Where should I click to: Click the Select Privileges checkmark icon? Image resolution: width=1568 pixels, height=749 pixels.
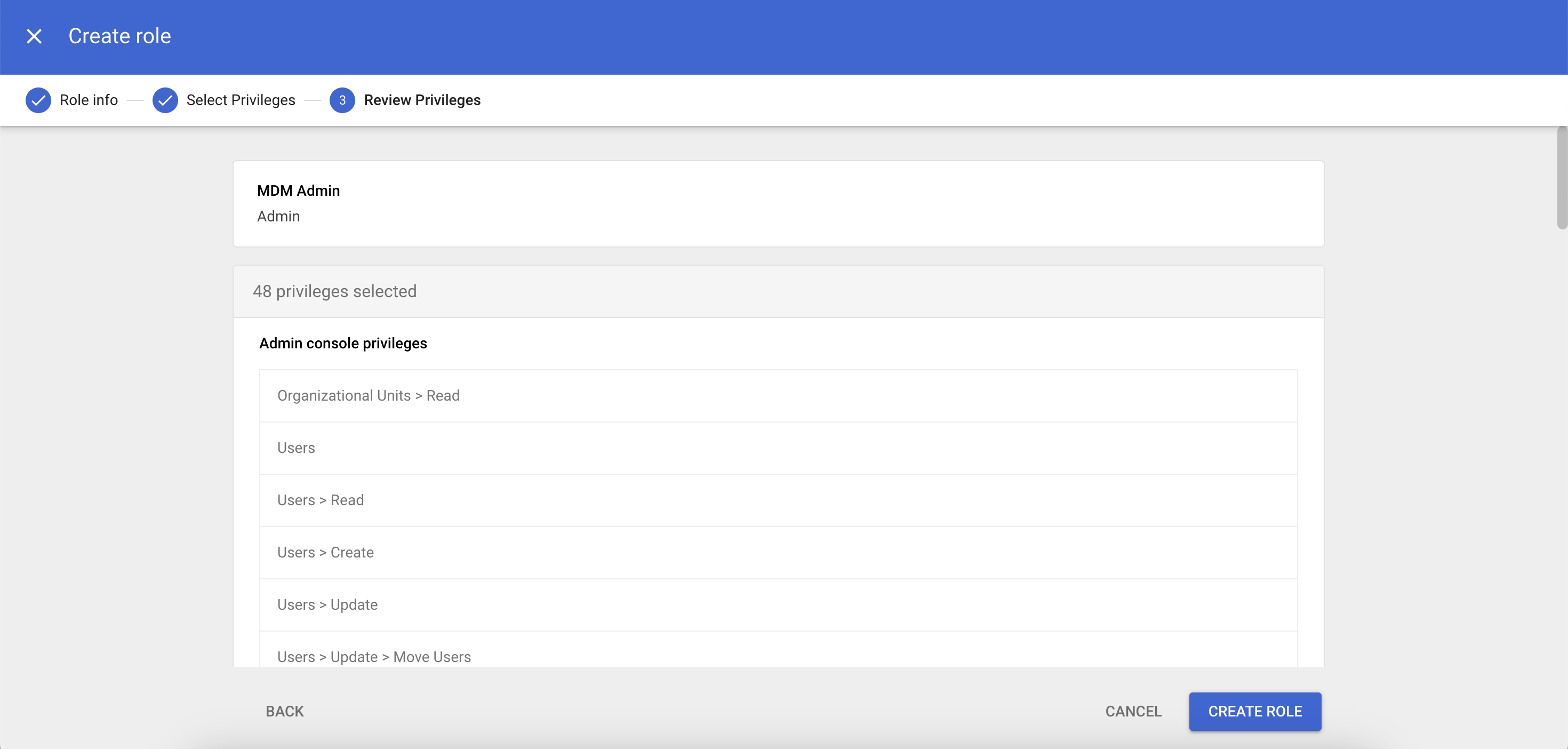[x=165, y=100]
